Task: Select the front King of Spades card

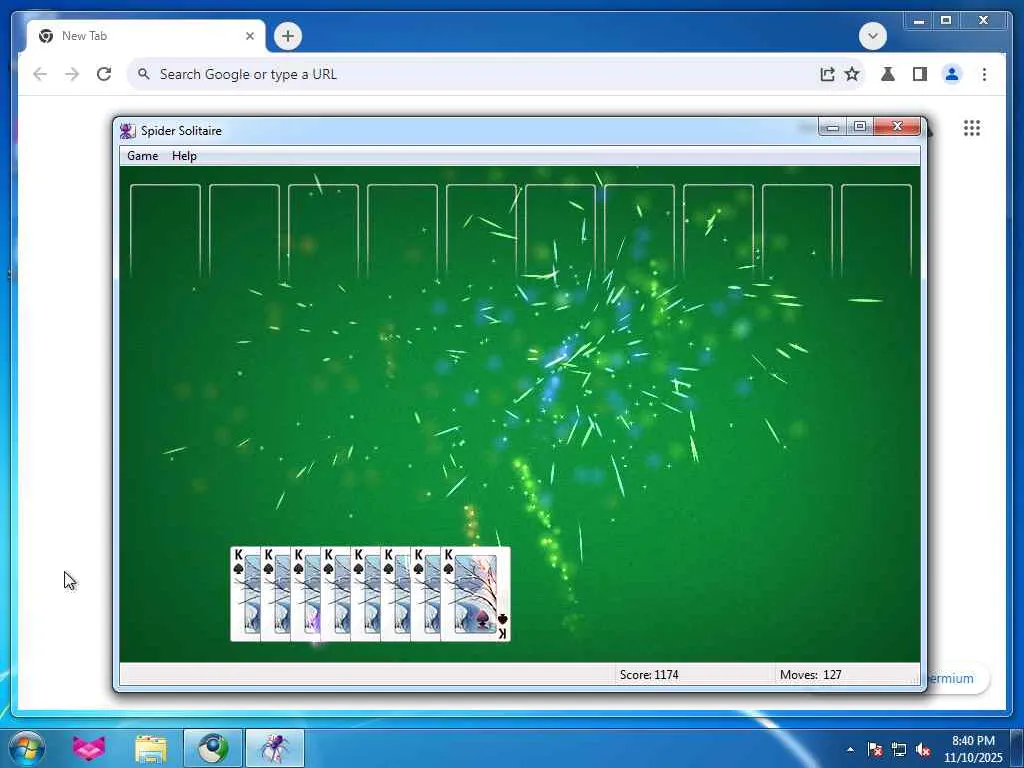Action: [x=475, y=594]
